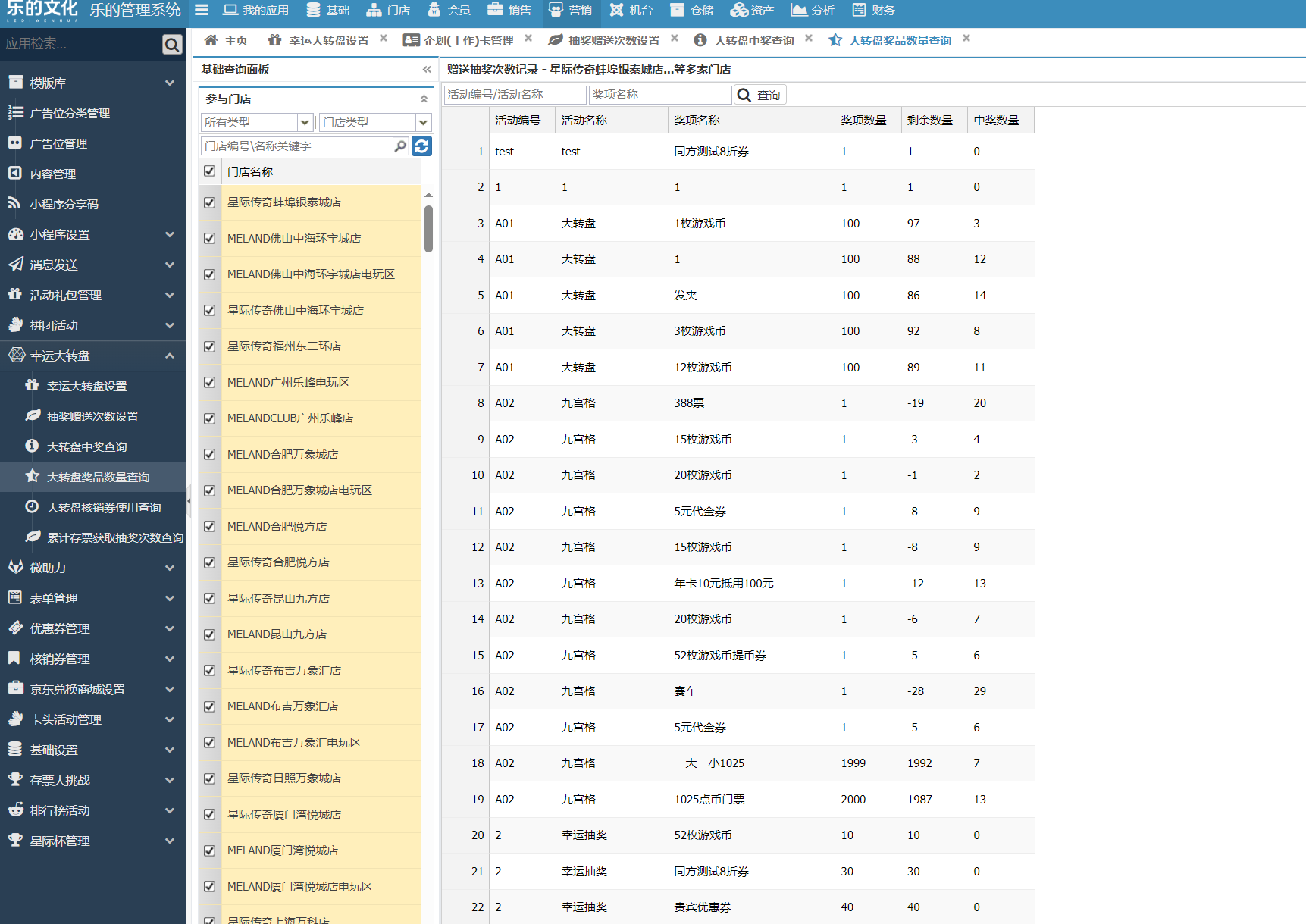Click the 大转盘核销券使用查询 clock icon
Viewport: 1306px width, 924px height.
click(x=32, y=506)
